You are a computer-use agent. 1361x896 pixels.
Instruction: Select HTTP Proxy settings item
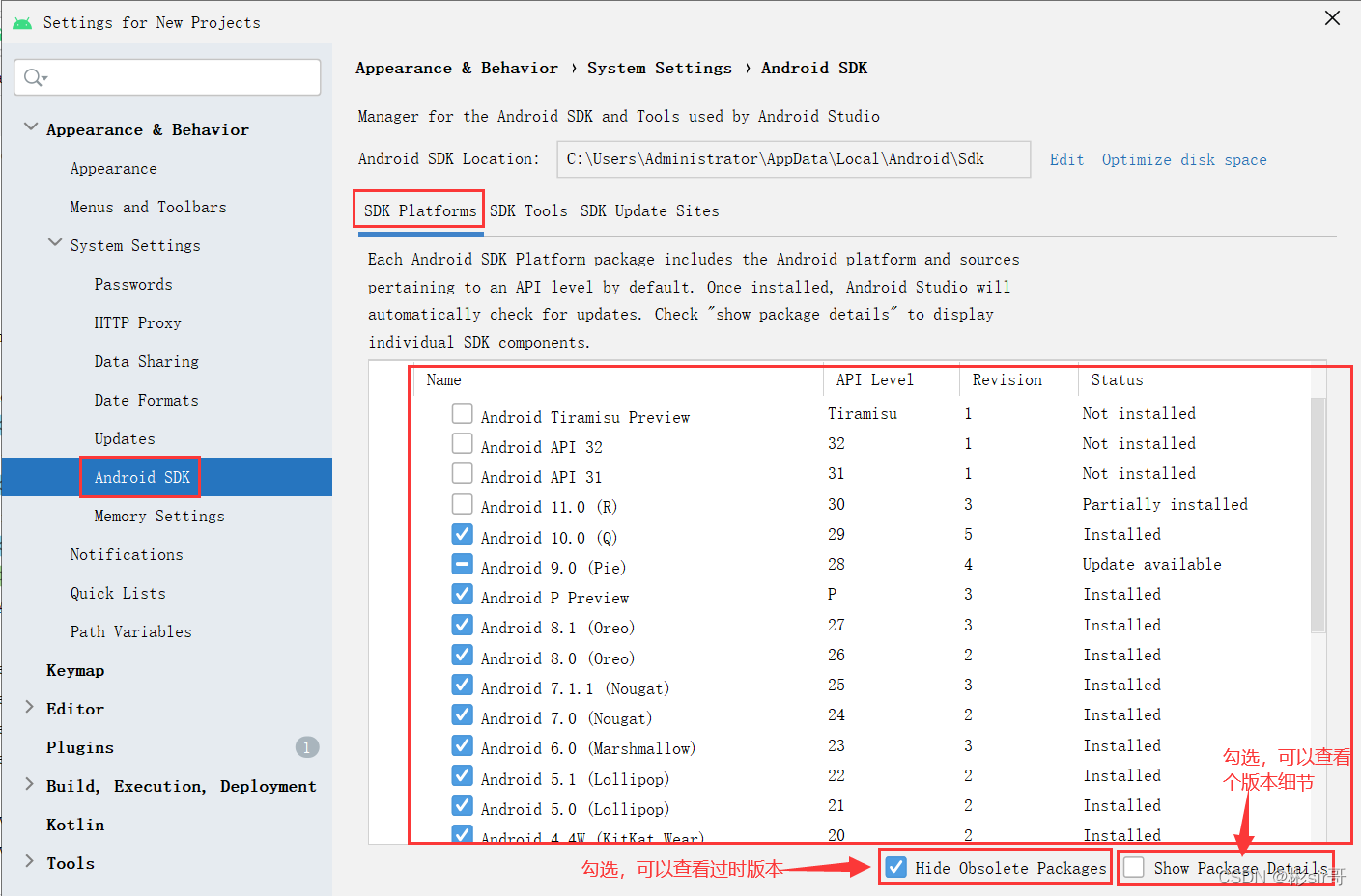[x=137, y=322]
